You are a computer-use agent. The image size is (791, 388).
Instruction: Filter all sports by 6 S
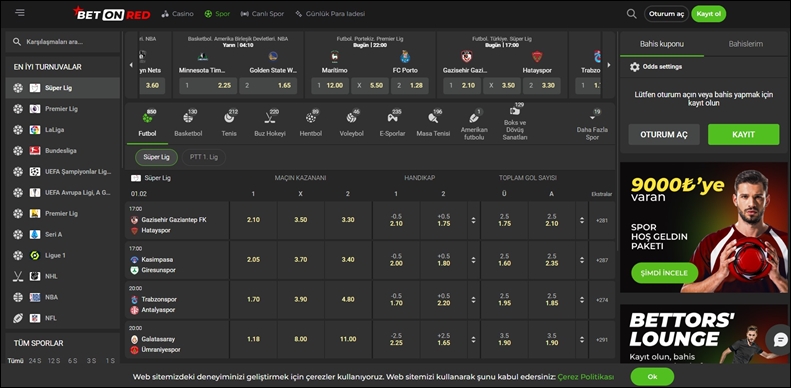coord(73,361)
